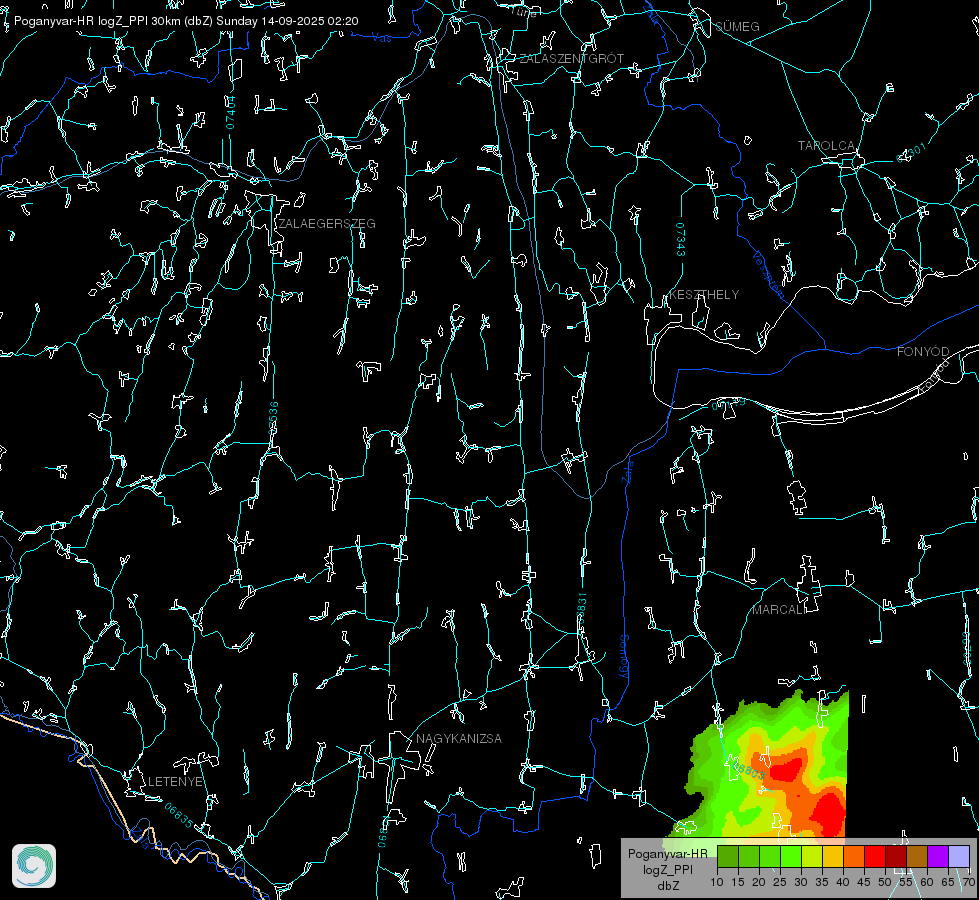Click the LETENYE city label
This screenshot has width=979, height=900.
[175, 782]
